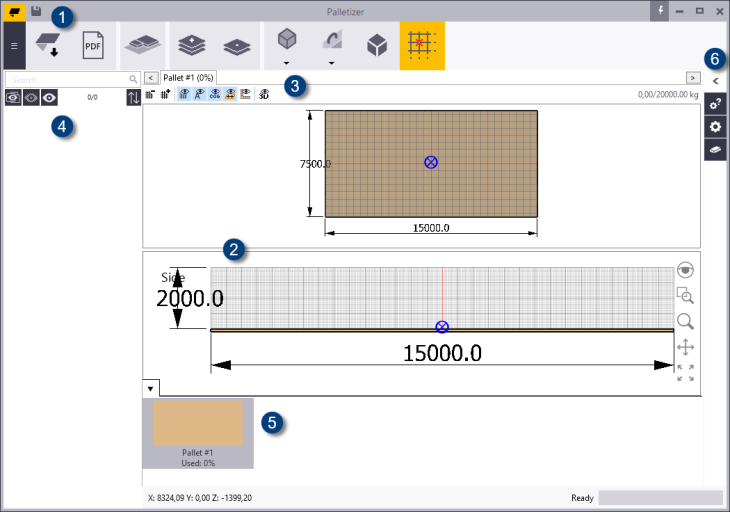Toggle the bright-eye visibility filter

click(49, 98)
